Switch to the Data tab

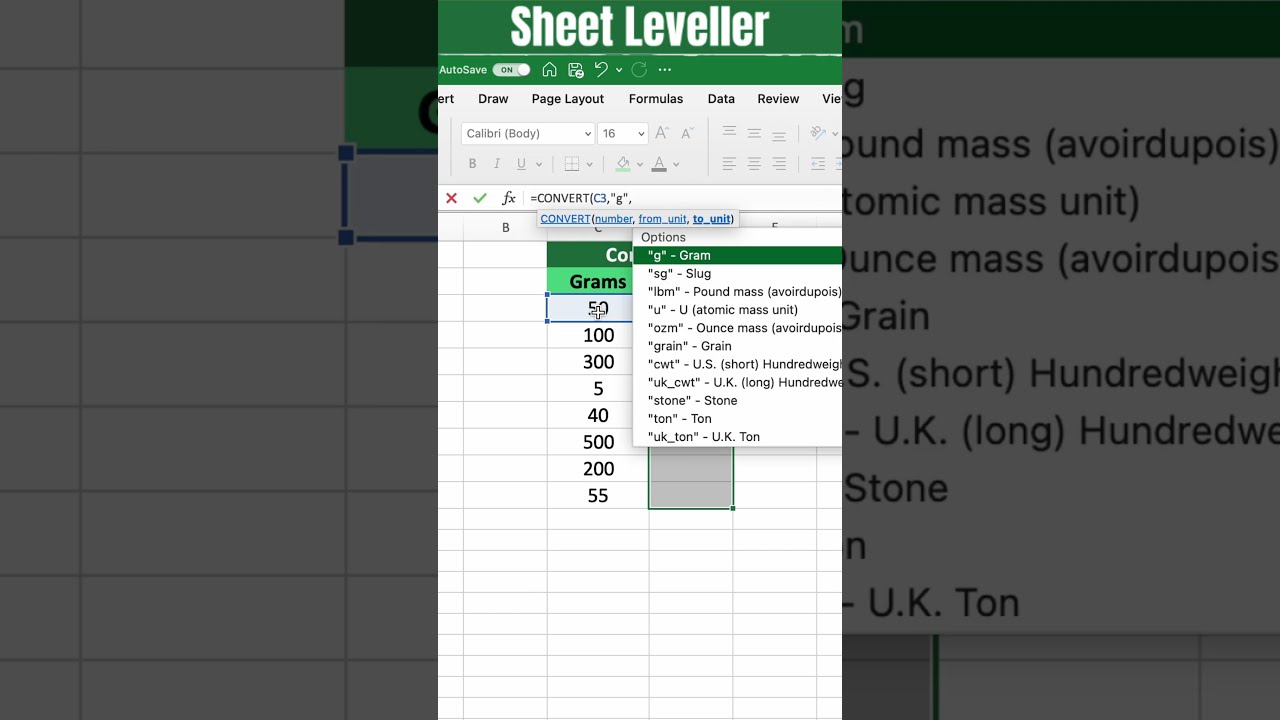pos(721,99)
